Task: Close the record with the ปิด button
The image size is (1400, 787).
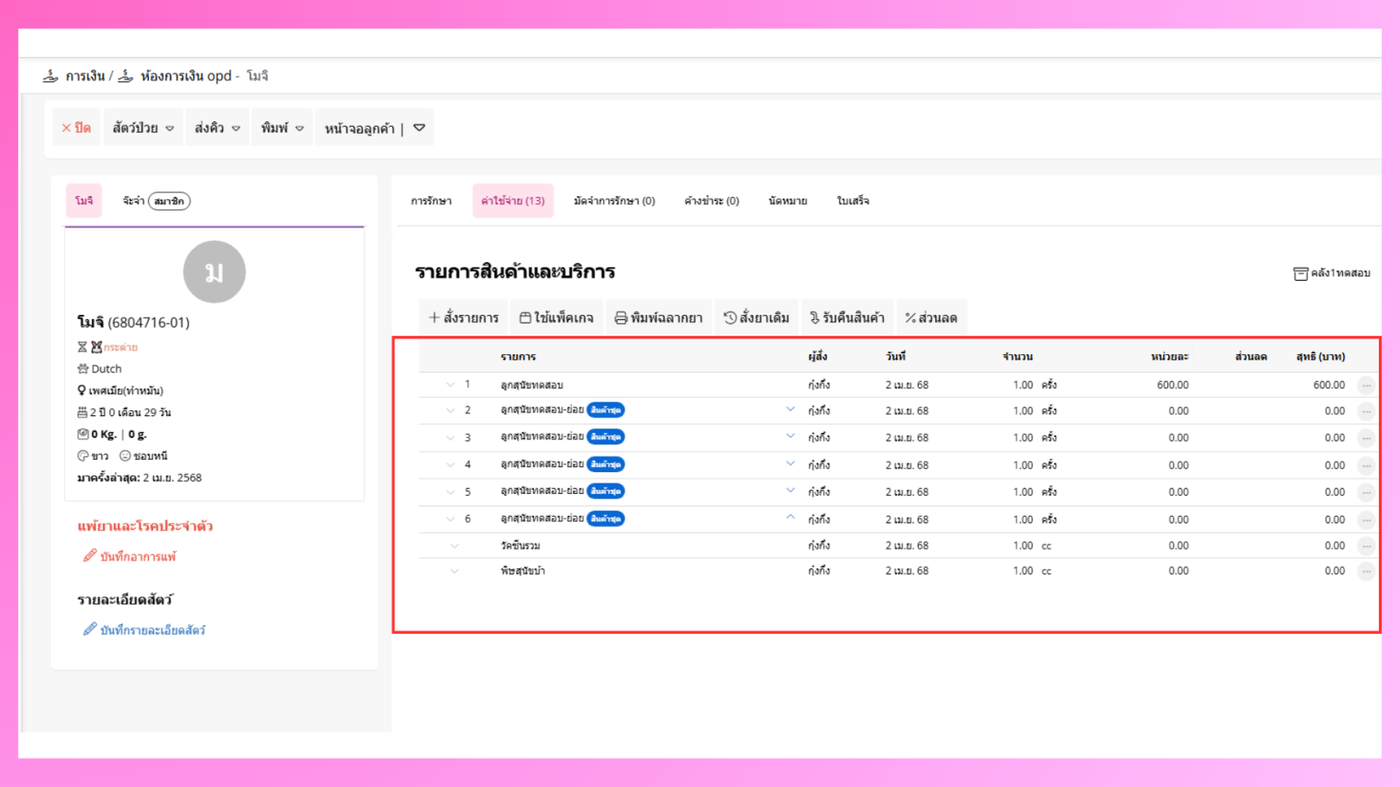Action: pyautogui.click(x=76, y=128)
